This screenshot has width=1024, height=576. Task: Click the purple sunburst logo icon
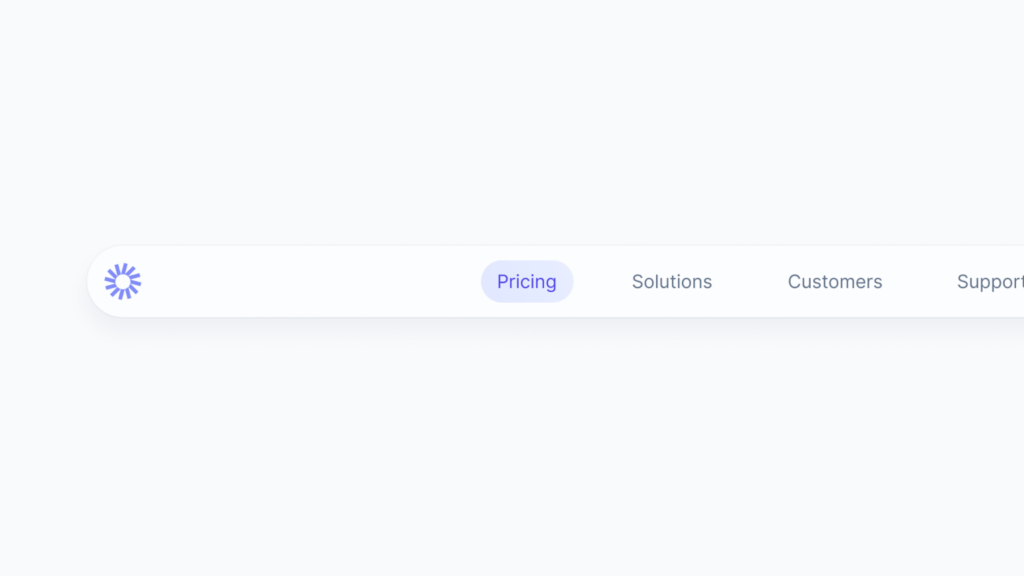tap(123, 281)
